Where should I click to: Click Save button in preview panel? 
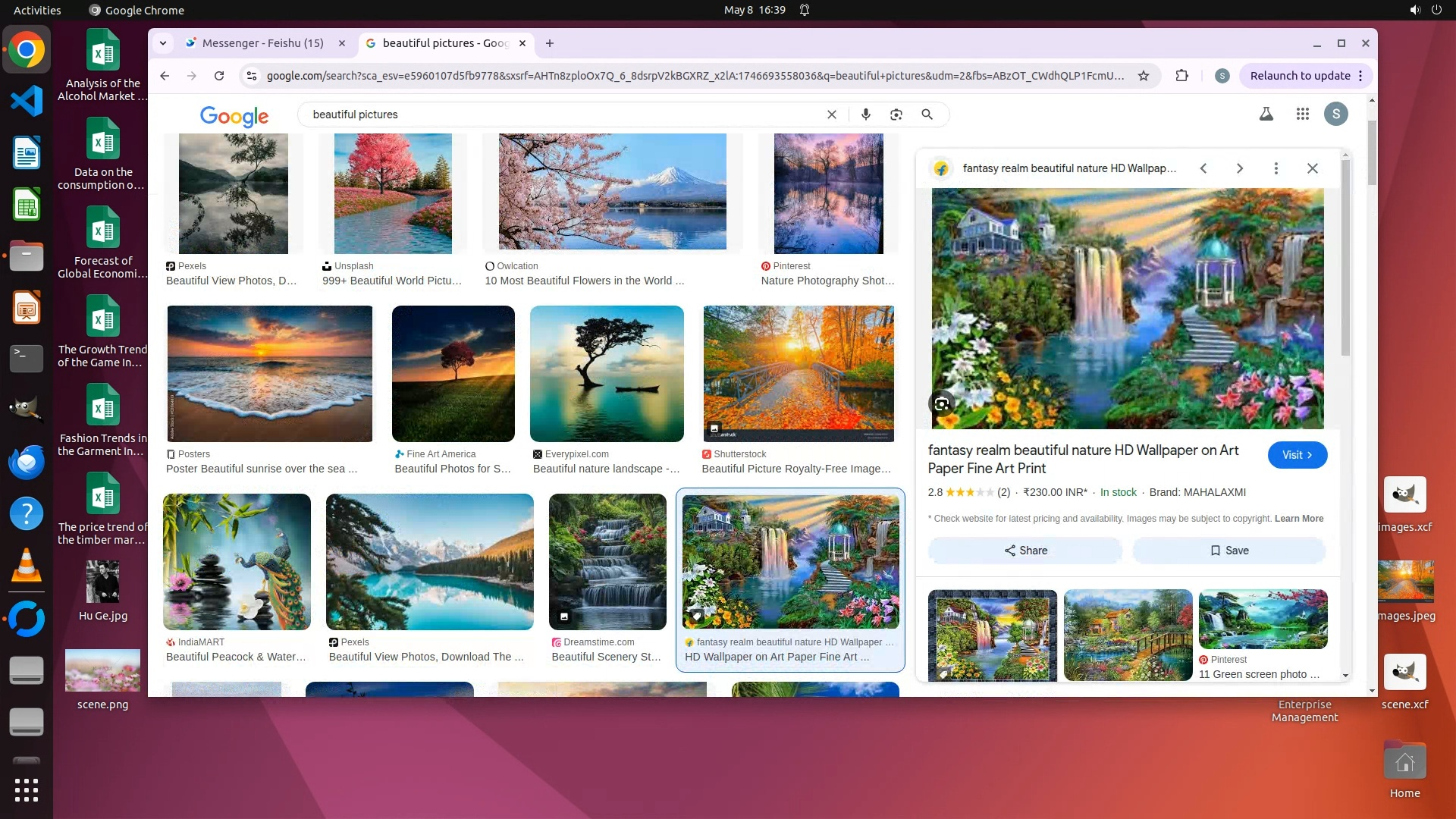click(1228, 551)
